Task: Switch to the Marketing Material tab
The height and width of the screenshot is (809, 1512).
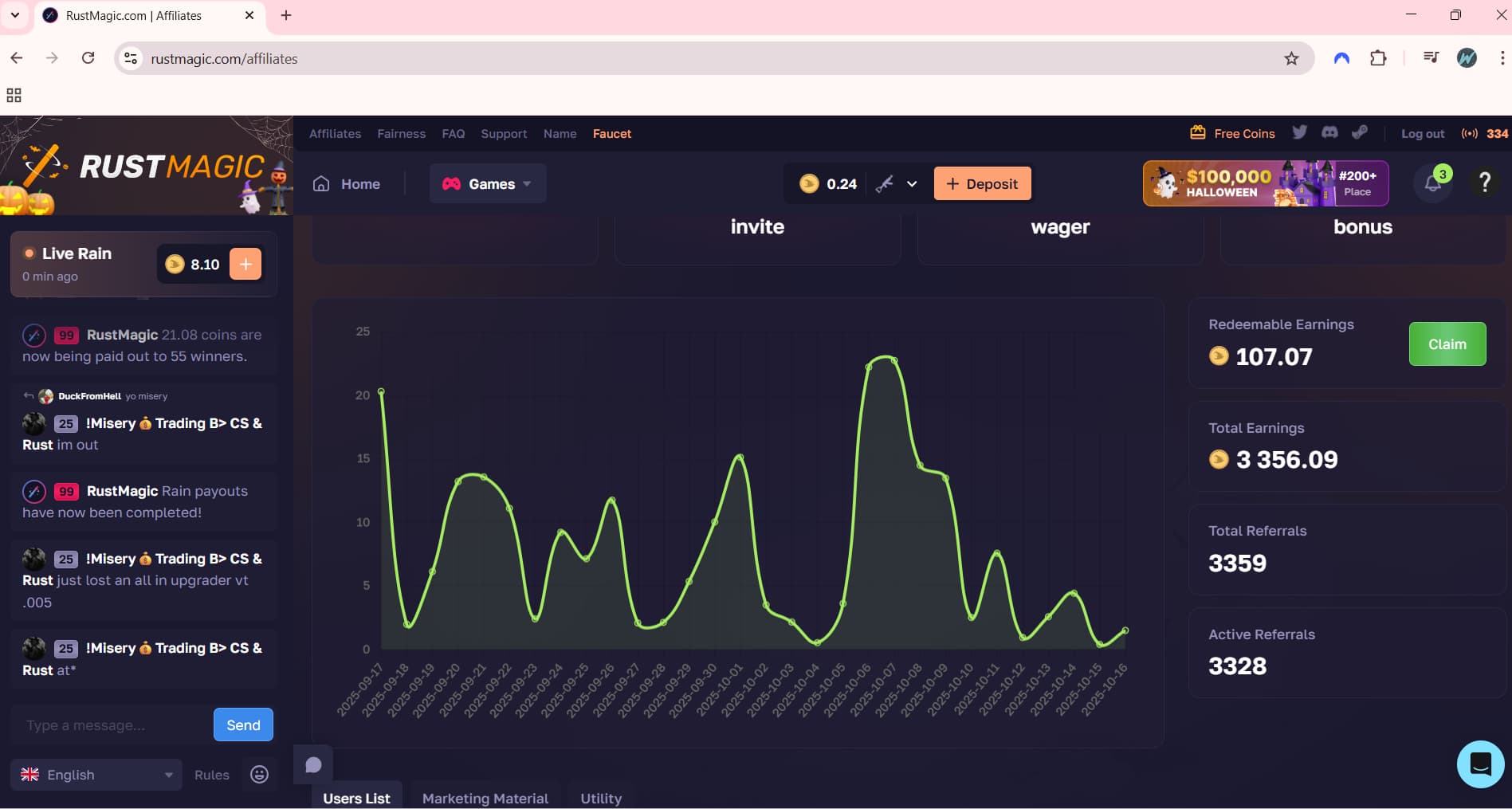Action: (485, 798)
